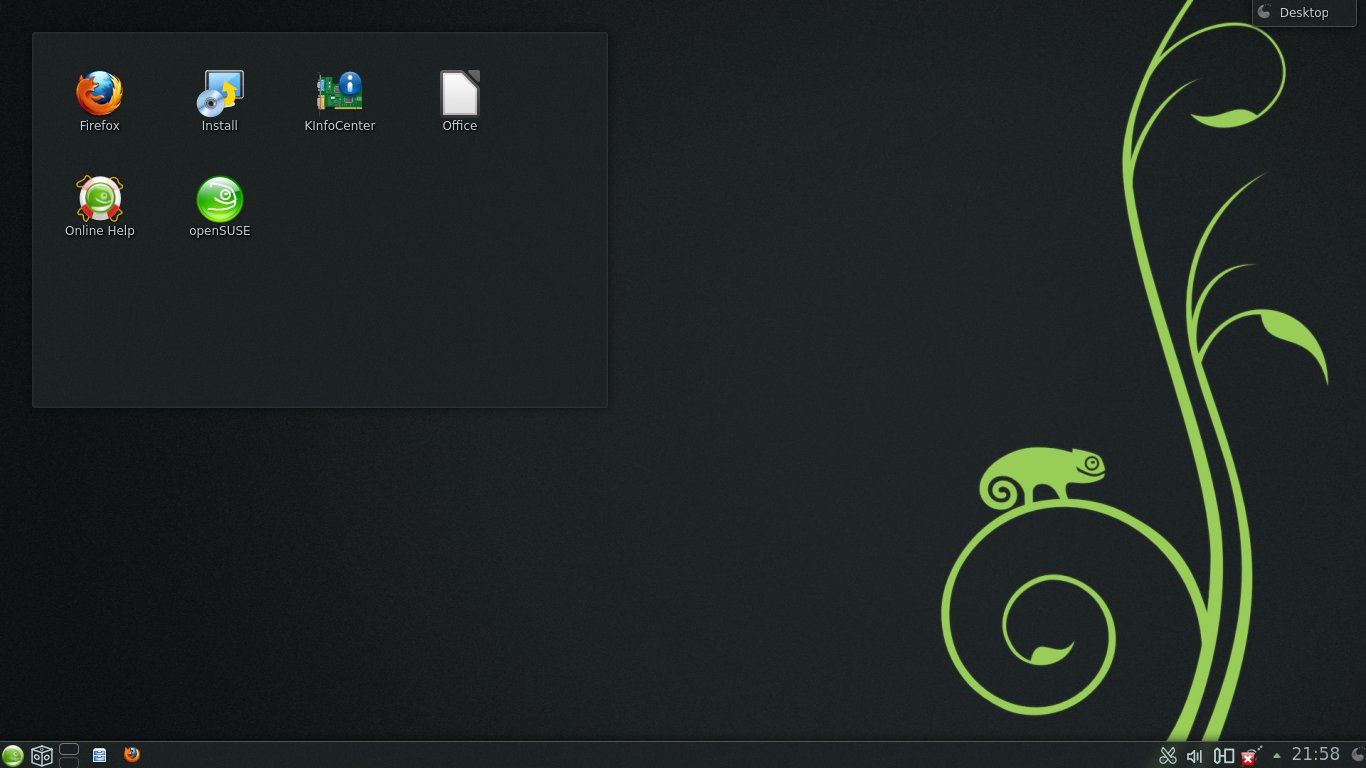The image size is (1366, 768).
Task: Expand hidden system tray icons arrow
Action: click(x=1277, y=755)
